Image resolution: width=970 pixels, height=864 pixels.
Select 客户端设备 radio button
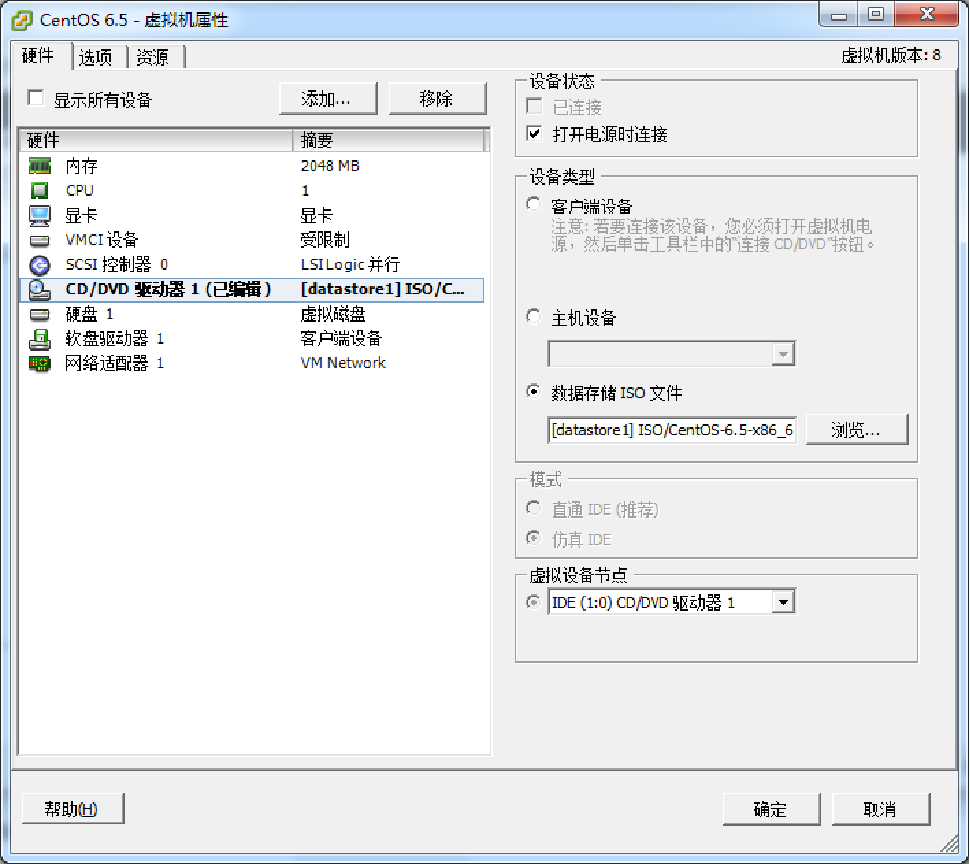[x=533, y=204]
